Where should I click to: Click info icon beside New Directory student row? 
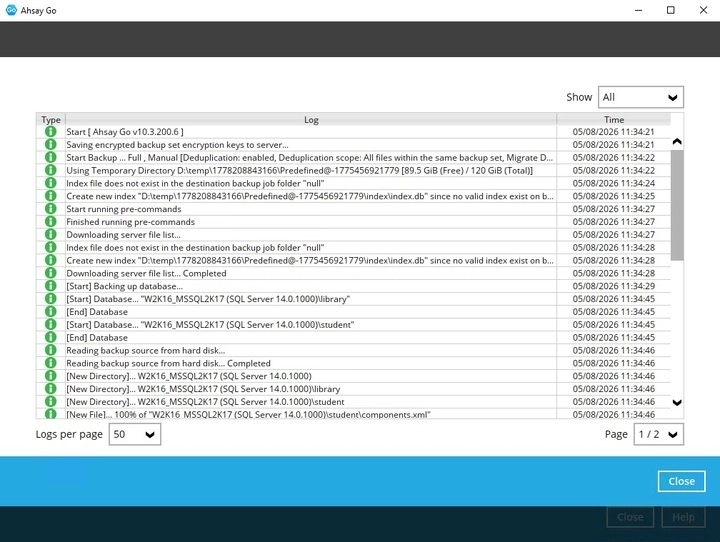point(51,402)
